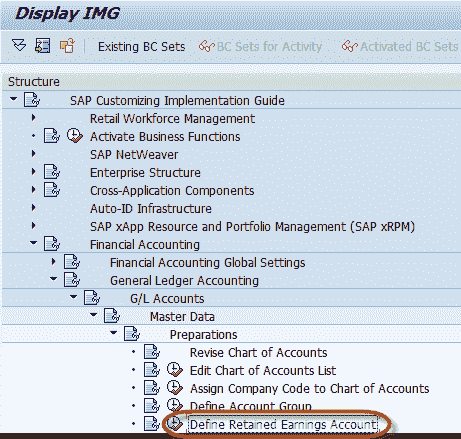
Task: Open documentation icon for Financial Accounting
Action: (x=52, y=244)
